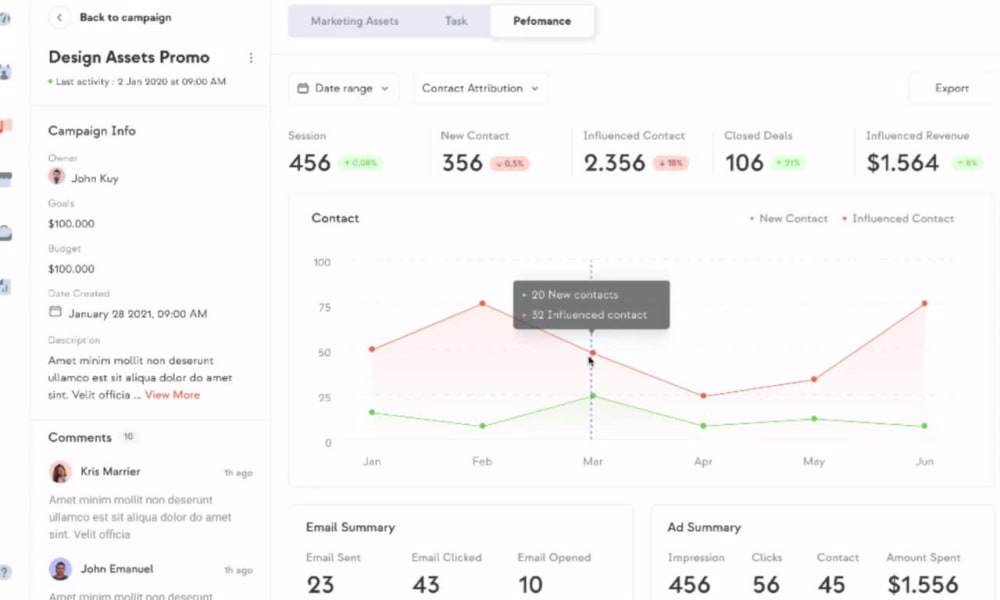
Task: Click the red 18% Influenced Contact badge
Action: (671, 163)
